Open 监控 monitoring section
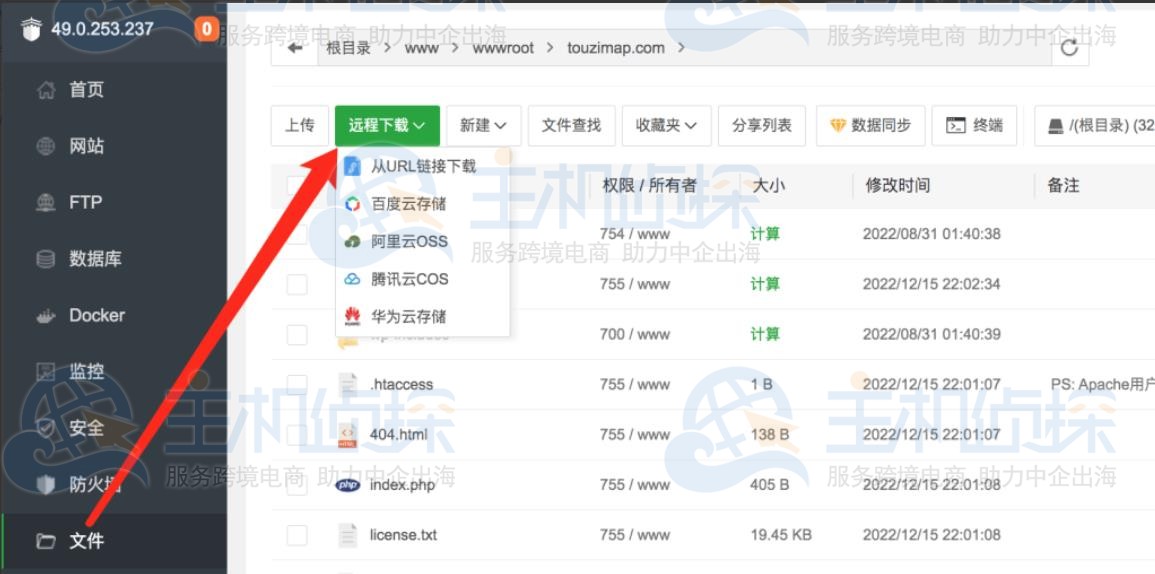Screen dimensions: 1155x574 click(x=87, y=371)
